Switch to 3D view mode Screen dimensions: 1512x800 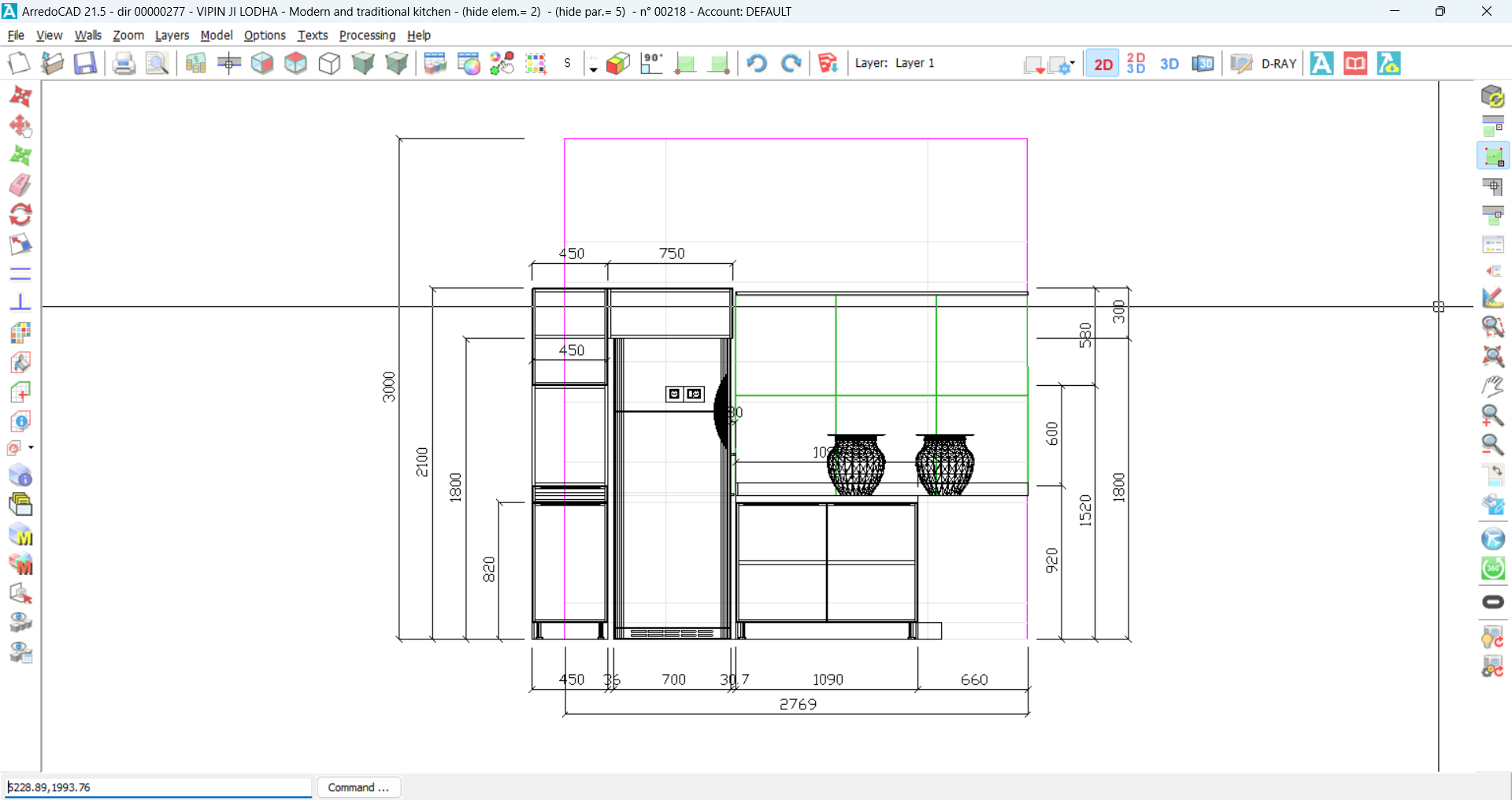pos(1169,64)
